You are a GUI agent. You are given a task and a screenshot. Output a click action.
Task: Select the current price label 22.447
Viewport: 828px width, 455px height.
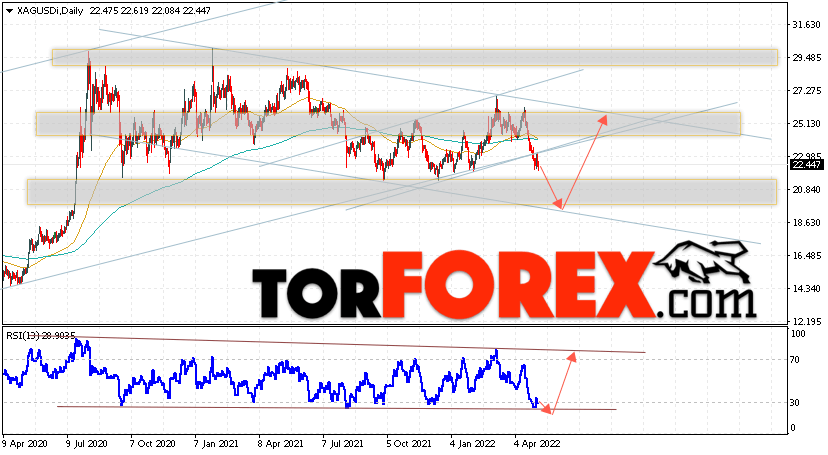[806, 165]
